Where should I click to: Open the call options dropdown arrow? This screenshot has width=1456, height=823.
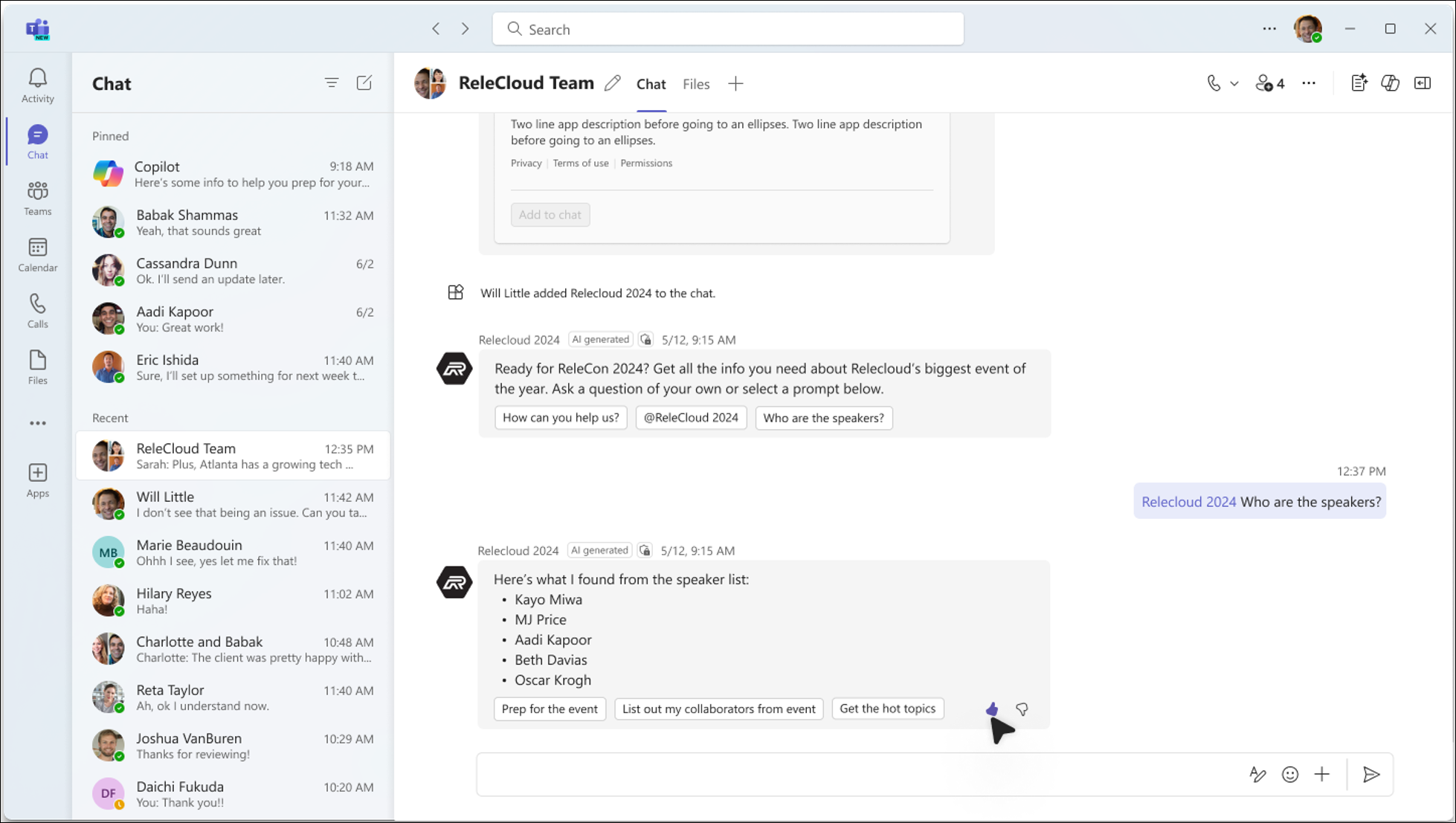point(1234,83)
